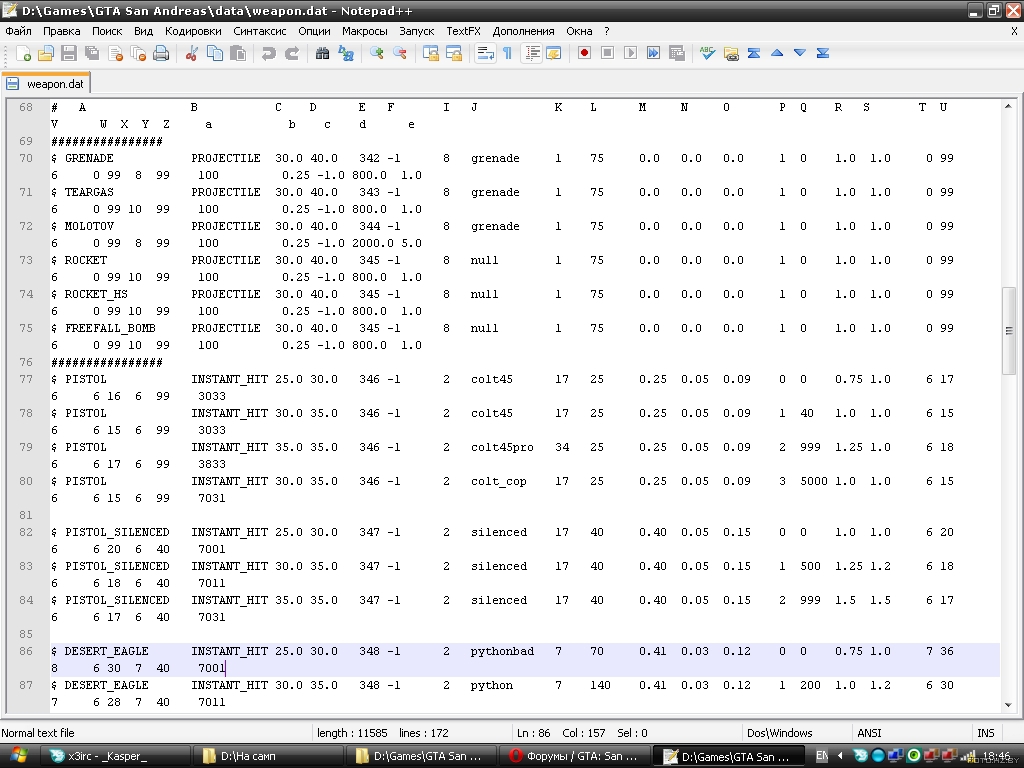Click the Copy toolbar icon

215,54
